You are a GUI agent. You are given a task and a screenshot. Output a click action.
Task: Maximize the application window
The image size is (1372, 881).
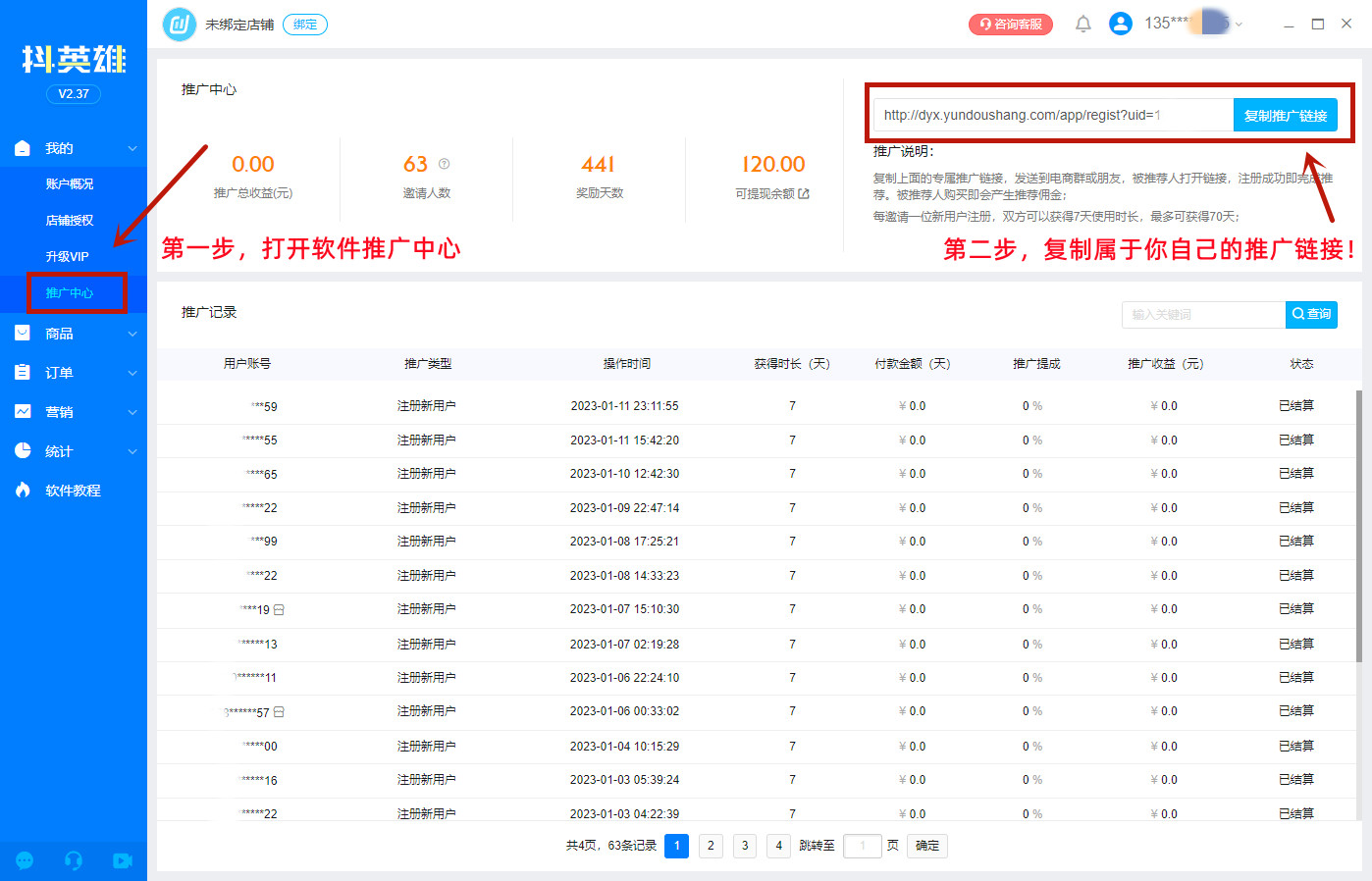pos(1318,24)
